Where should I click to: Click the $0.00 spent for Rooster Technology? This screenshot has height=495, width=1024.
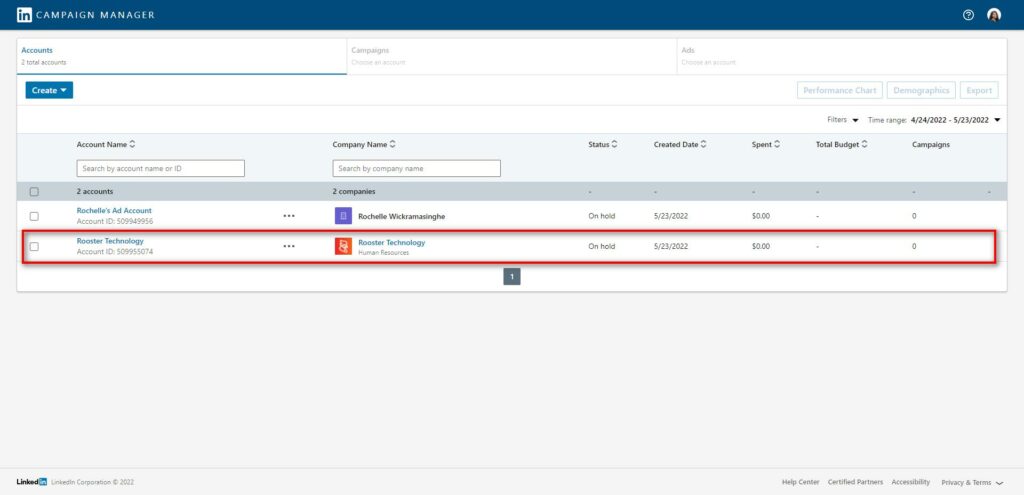point(761,246)
